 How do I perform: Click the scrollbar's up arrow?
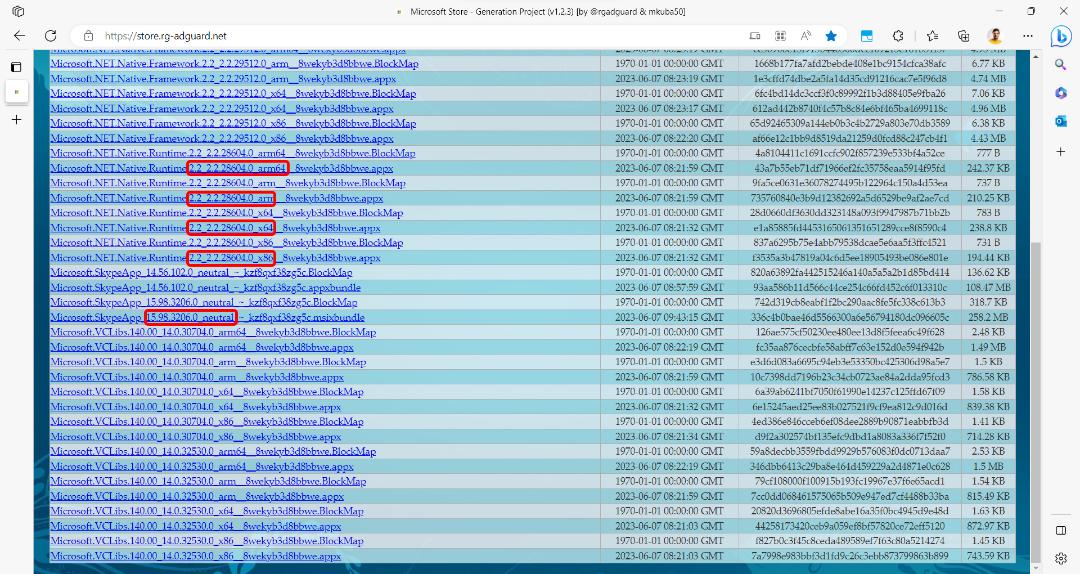tap(1035, 56)
